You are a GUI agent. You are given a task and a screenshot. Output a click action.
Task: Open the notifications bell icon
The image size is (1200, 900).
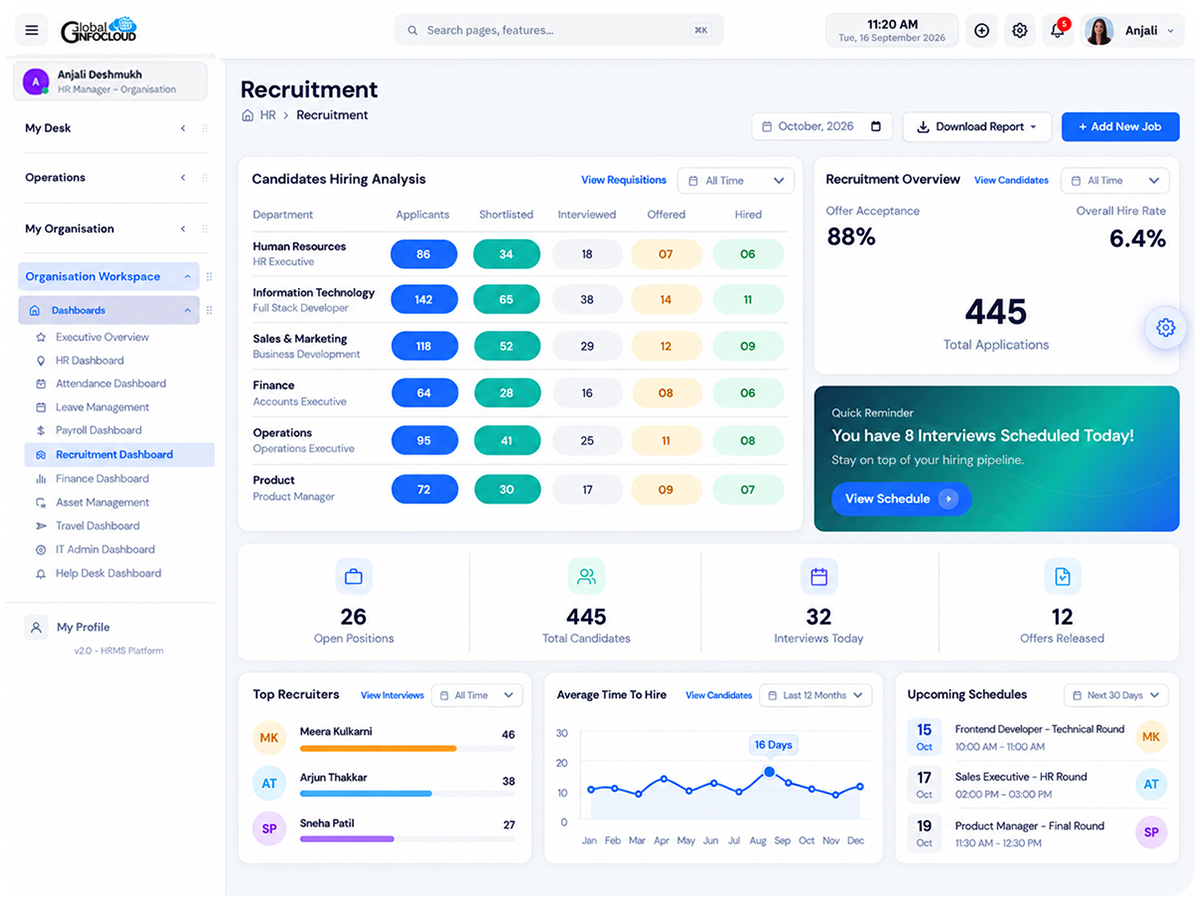point(1058,31)
